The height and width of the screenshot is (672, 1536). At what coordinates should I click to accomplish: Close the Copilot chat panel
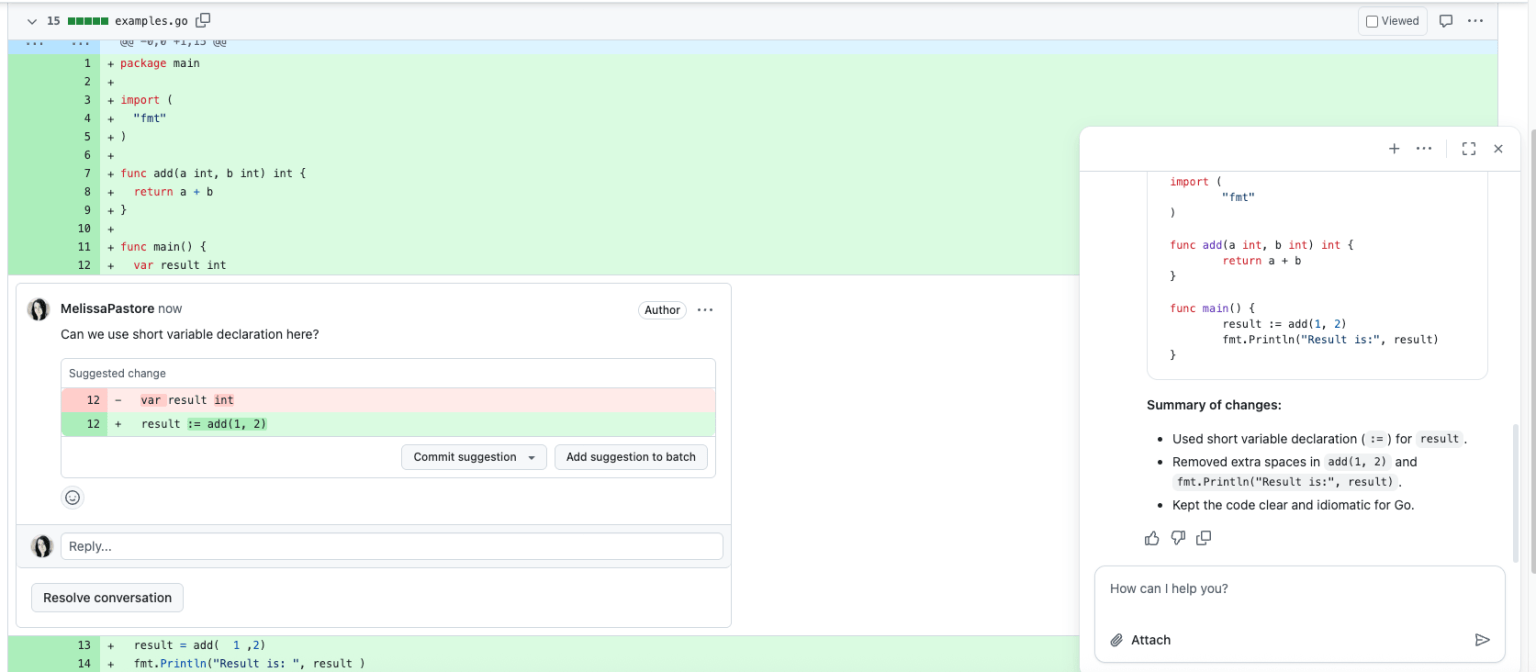pos(1498,149)
